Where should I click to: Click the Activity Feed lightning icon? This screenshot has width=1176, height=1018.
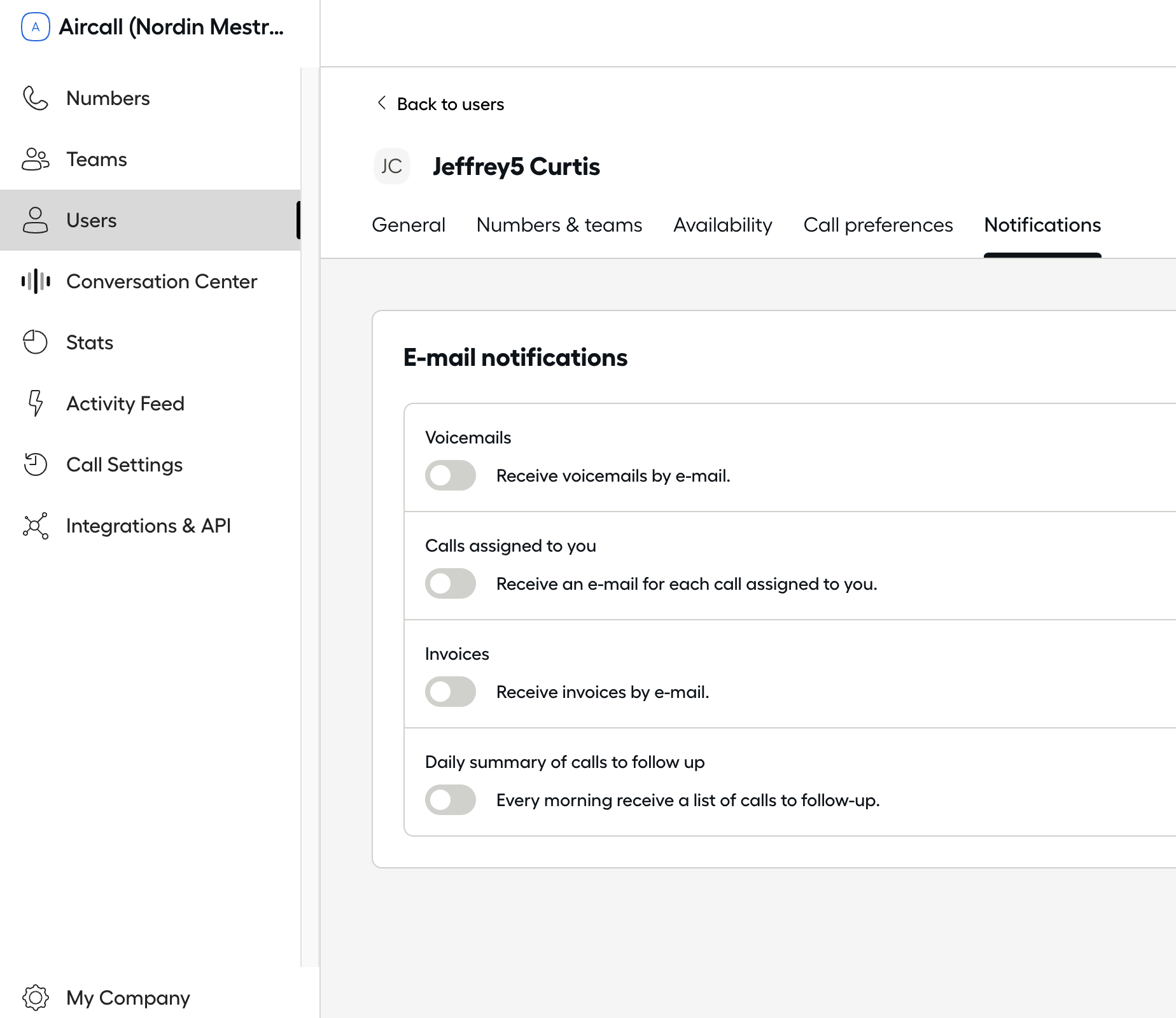click(36, 403)
